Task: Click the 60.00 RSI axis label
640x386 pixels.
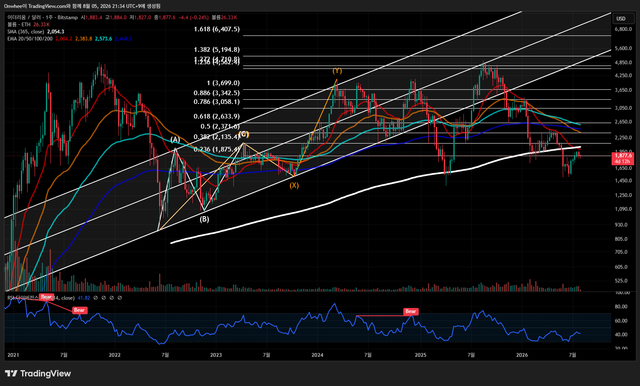Action: pos(621,321)
